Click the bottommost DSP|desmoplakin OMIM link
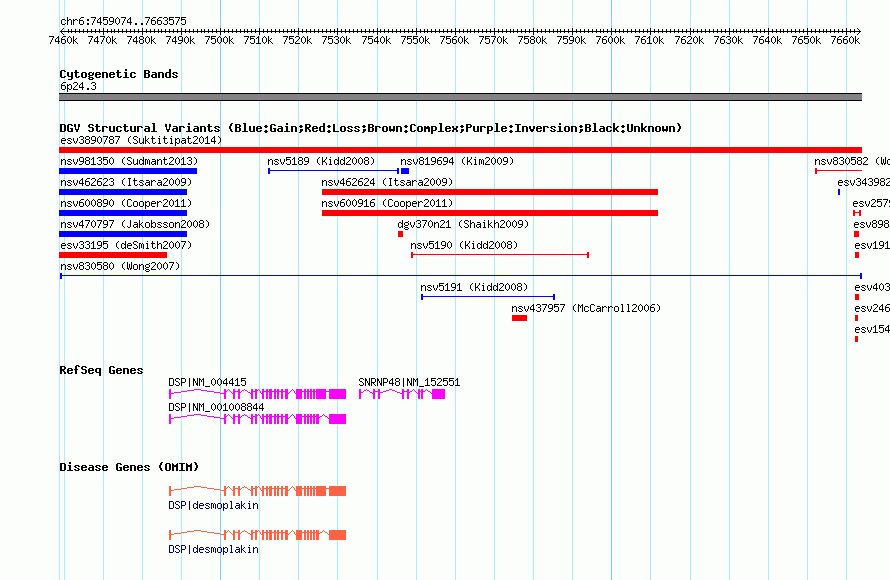This screenshot has width=890, height=580. (213, 549)
